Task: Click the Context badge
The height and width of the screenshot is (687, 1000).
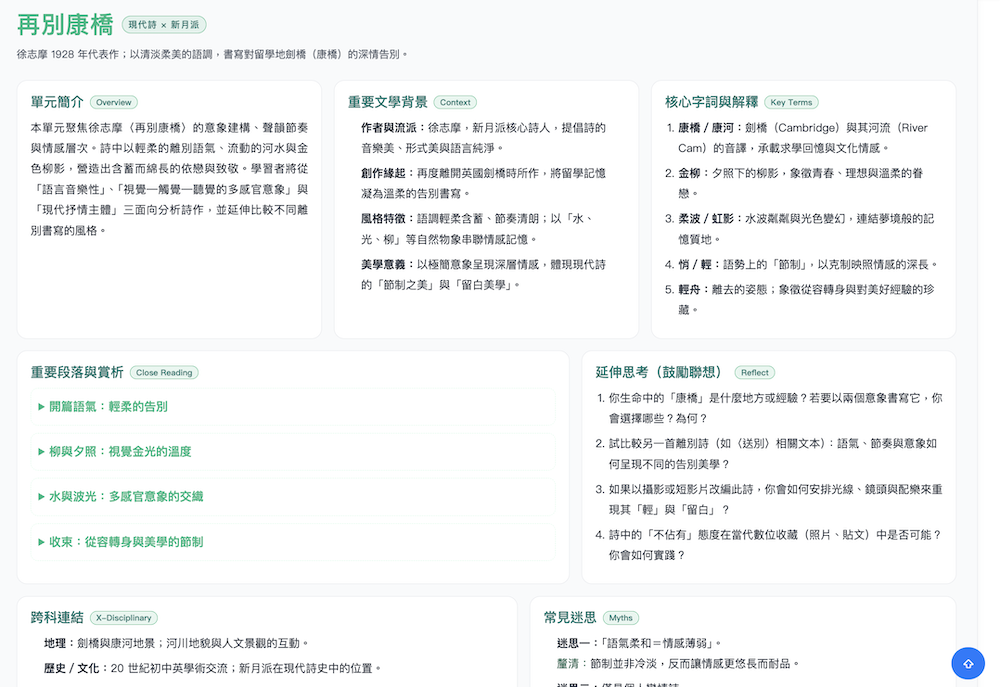Action: click(455, 102)
